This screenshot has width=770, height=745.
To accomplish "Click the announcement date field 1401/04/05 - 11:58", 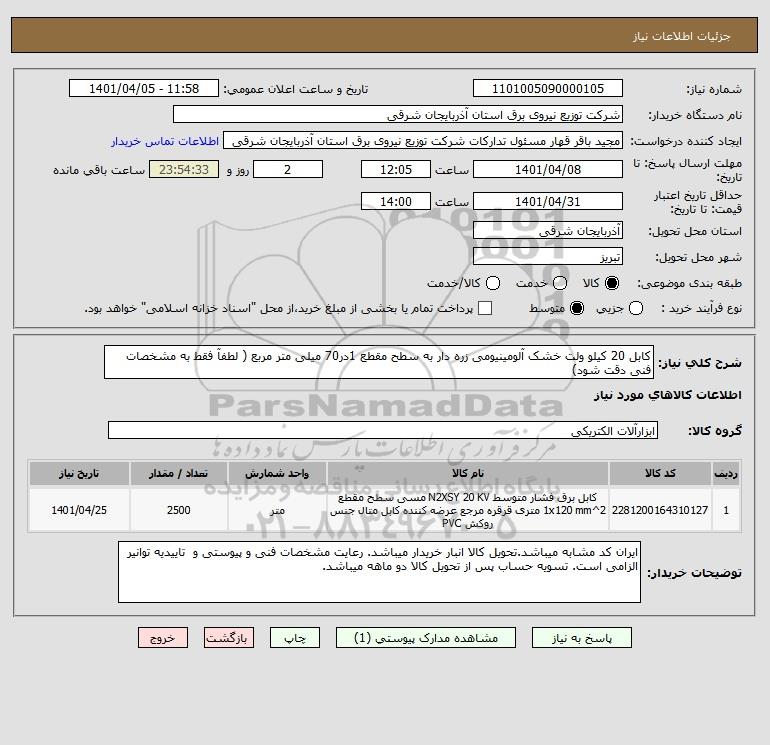I will (144, 88).
